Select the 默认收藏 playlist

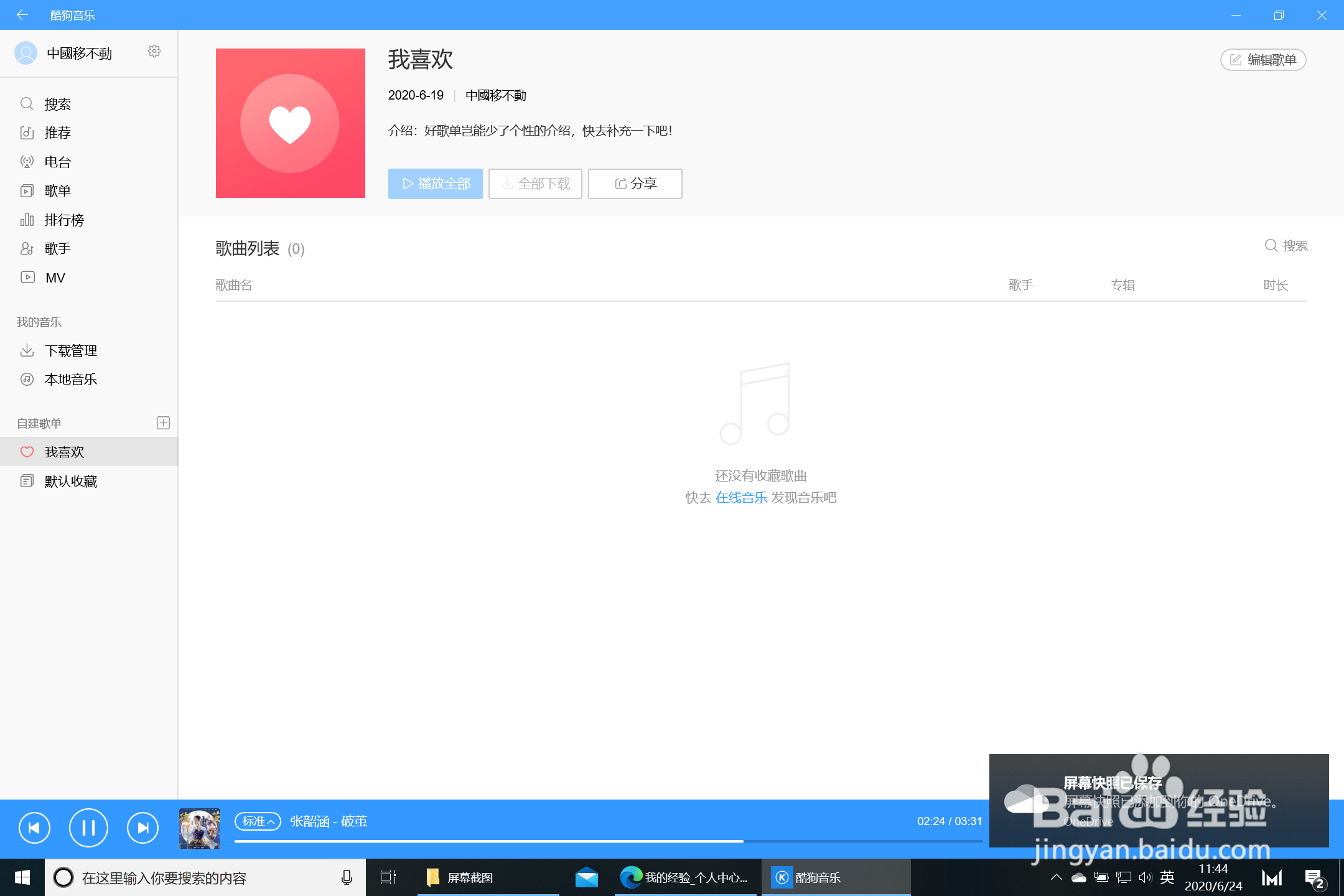click(x=70, y=481)
